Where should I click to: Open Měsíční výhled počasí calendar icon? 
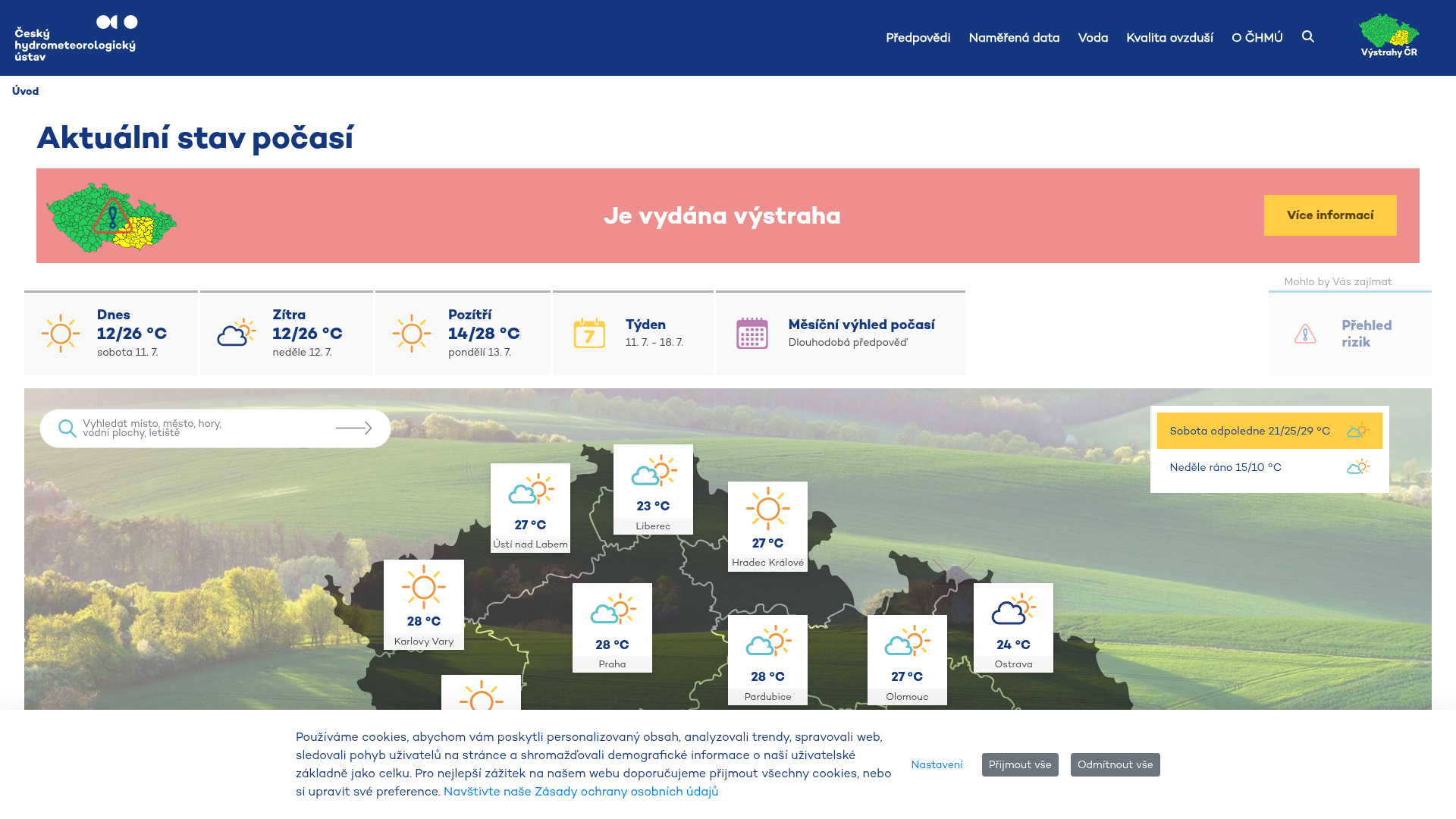click(752, 333)
